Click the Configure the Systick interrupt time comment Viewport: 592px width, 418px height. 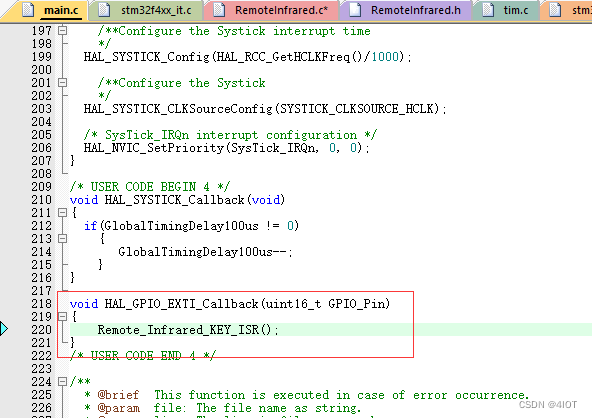(x=234, y=31)
